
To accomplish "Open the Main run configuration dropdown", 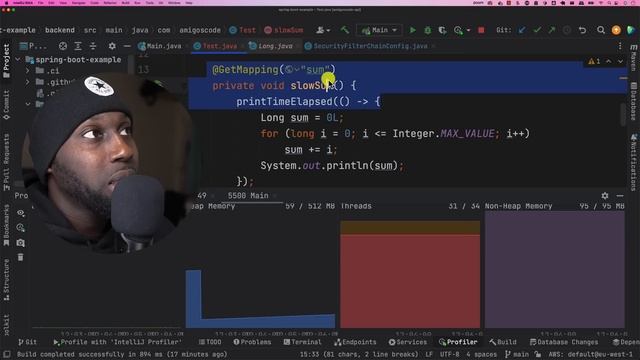I will coord(379,30).
